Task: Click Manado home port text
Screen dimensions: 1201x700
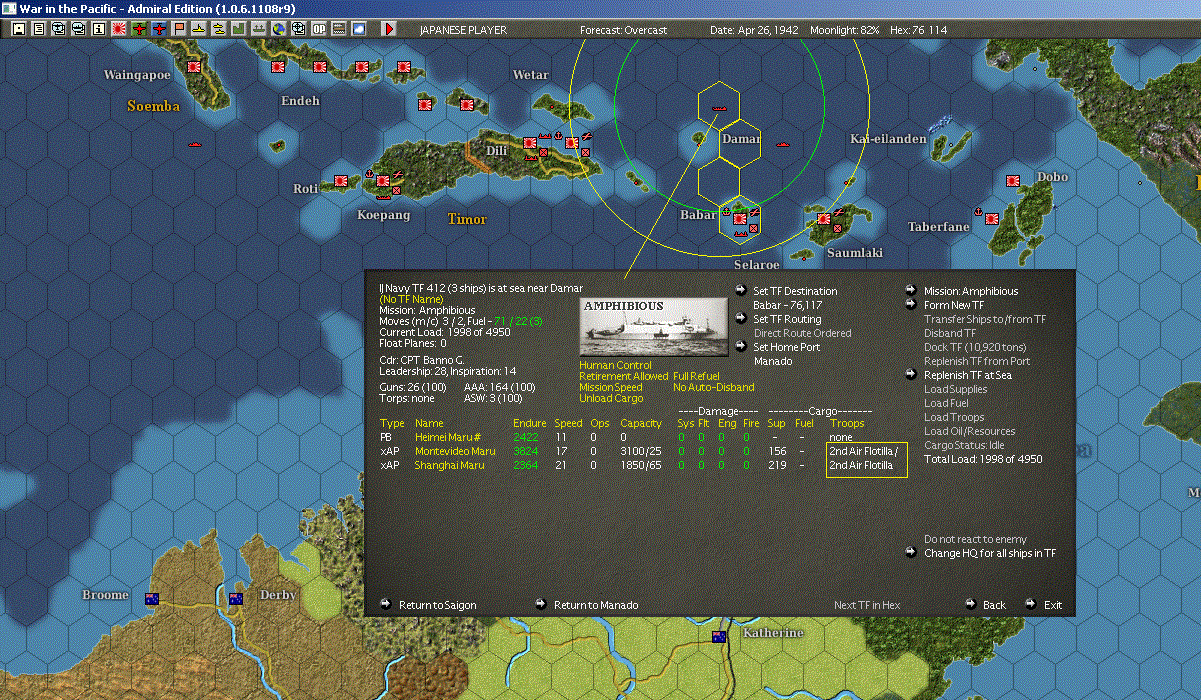Action: point(773,361)
